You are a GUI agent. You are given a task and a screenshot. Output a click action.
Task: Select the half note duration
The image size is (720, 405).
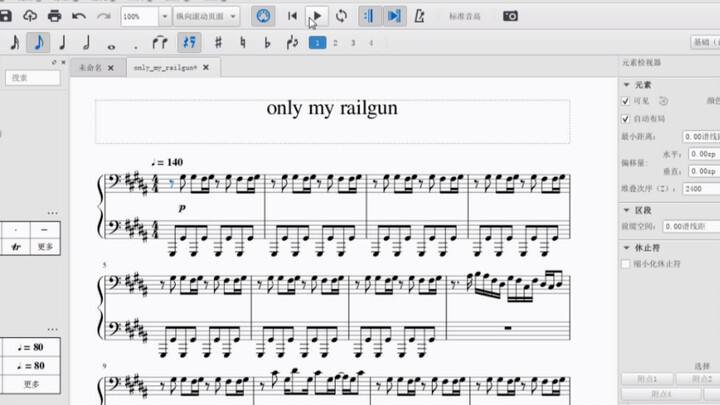click(x=86, y=43)
